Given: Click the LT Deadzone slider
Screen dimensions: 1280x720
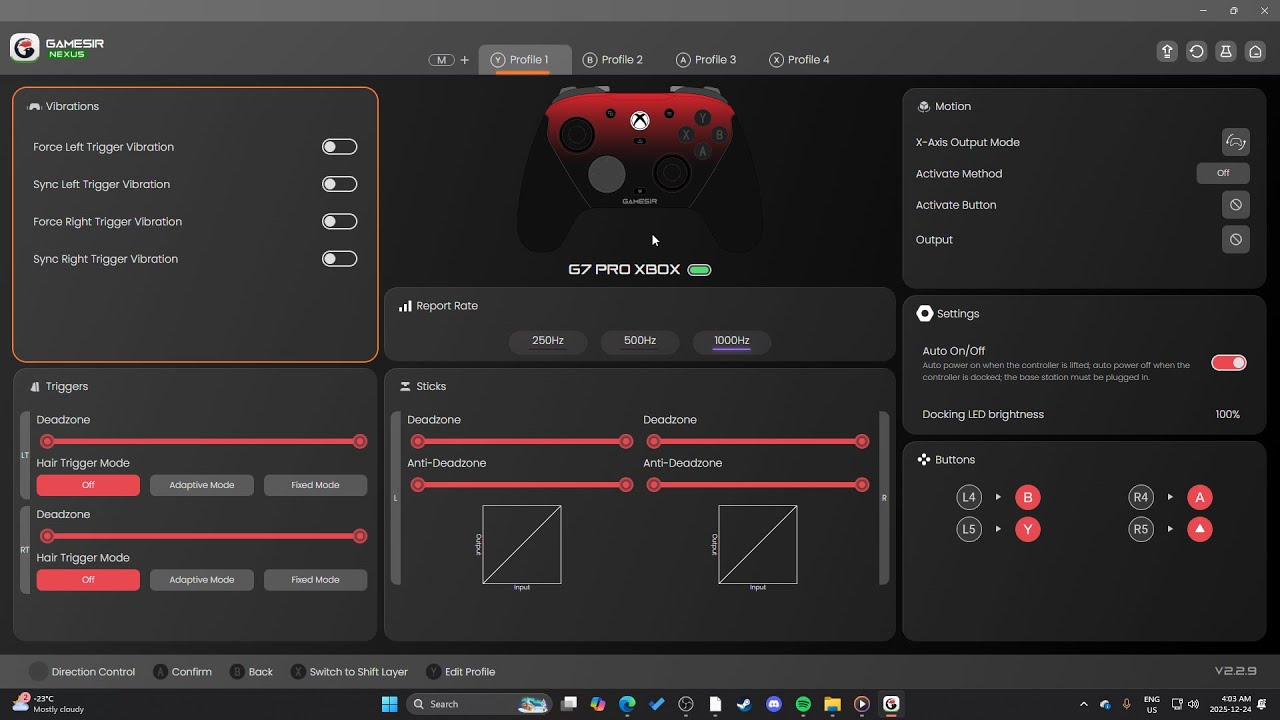Looking at the screenshot, I should tap(203, 442).
